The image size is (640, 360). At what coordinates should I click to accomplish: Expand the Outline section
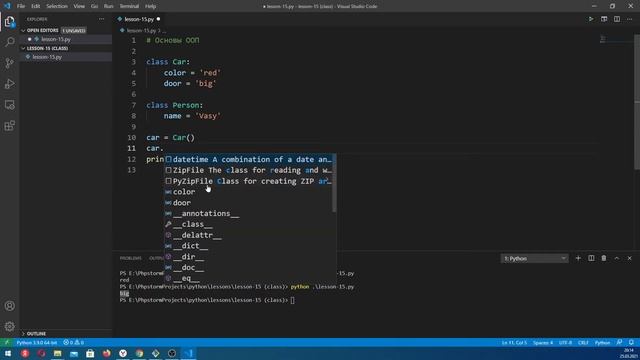36,333
